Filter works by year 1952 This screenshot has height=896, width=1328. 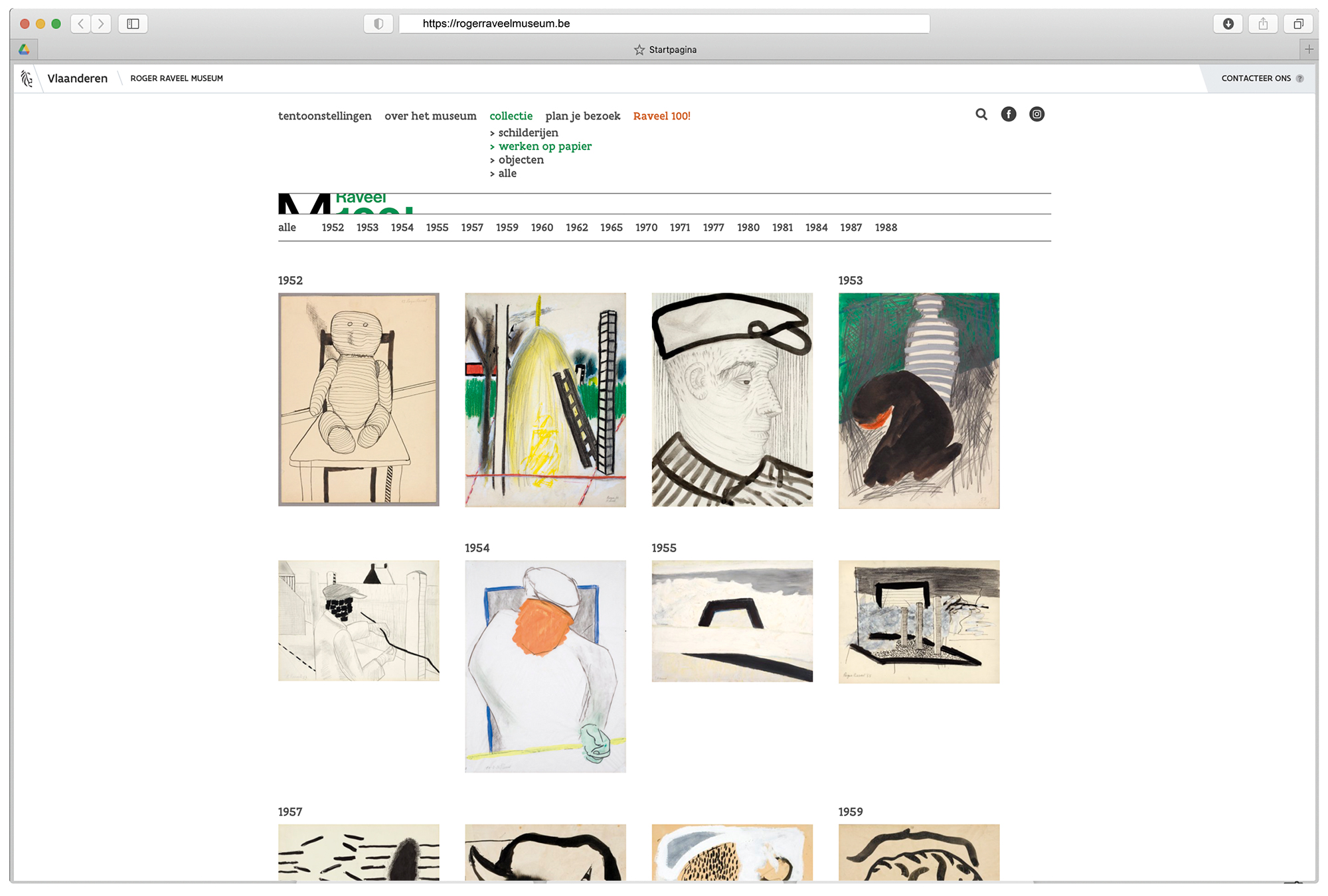pyautogui.click(x=333, y=228)
